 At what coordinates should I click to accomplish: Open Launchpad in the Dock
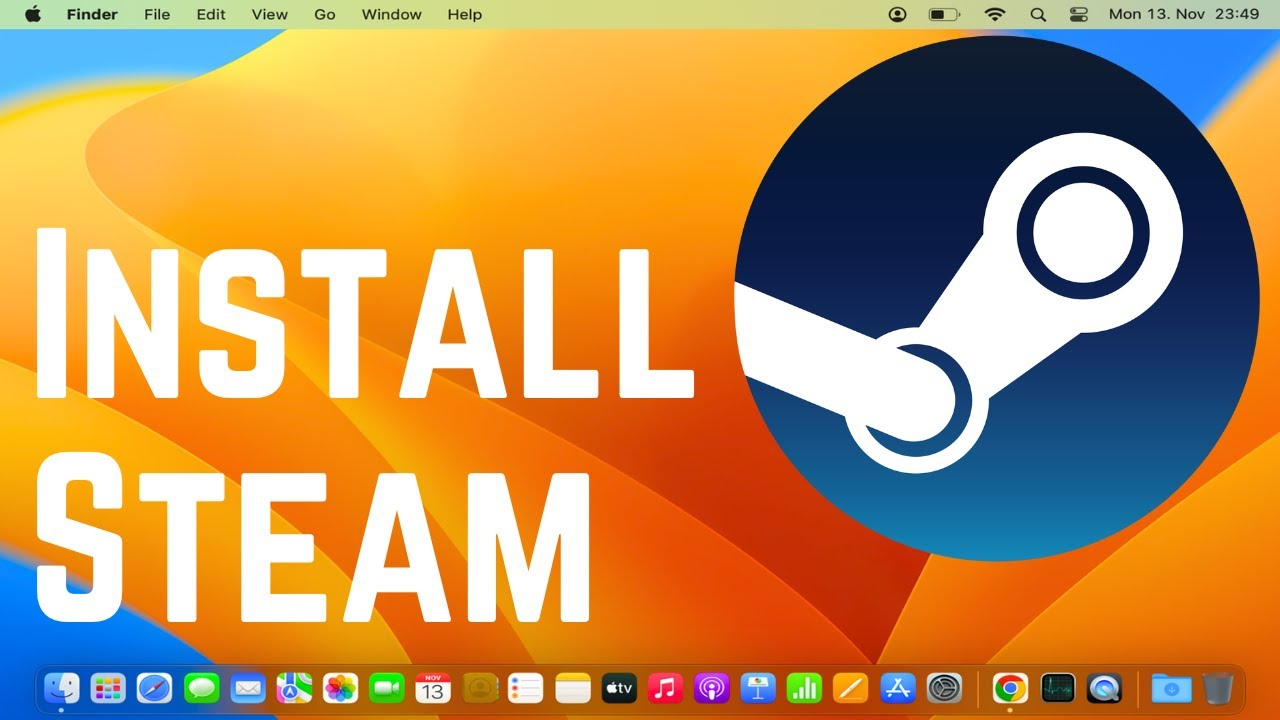[x=108, y=688]
